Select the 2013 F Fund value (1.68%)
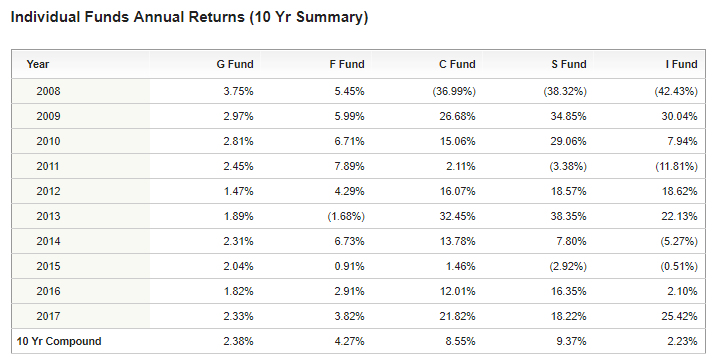 [x=346, y=216]
